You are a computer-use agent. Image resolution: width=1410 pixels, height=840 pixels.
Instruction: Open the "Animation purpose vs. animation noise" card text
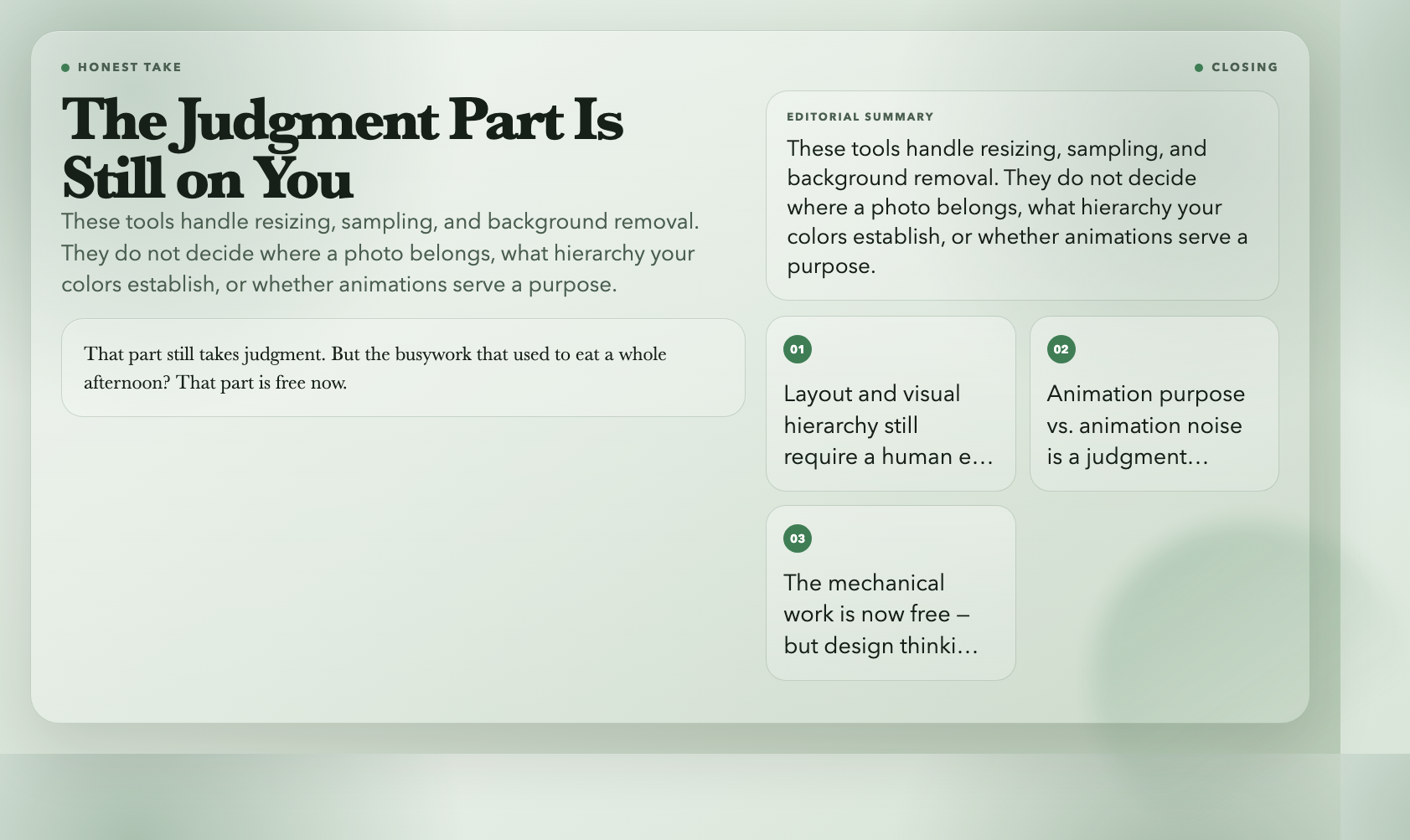(1146, 425)
